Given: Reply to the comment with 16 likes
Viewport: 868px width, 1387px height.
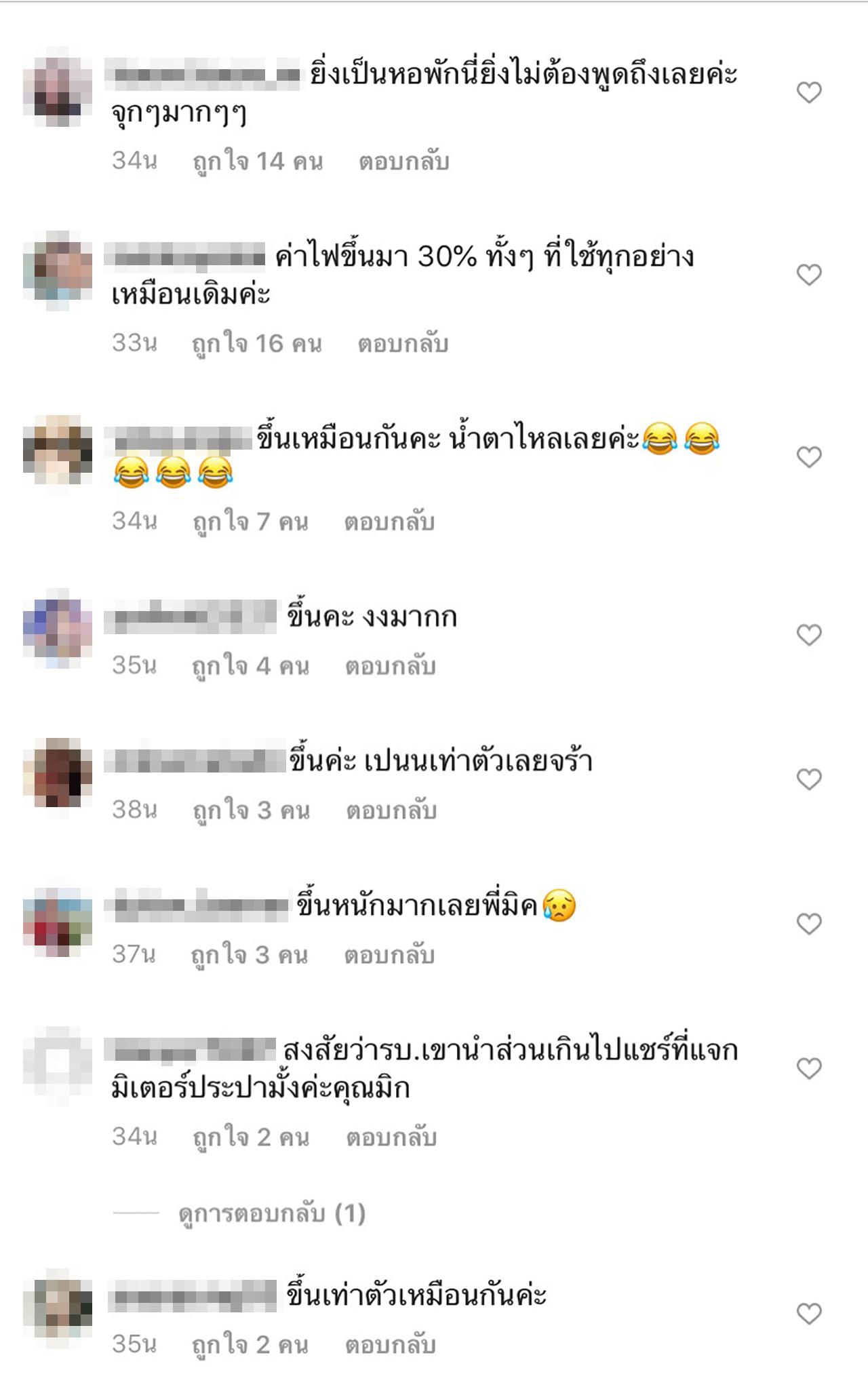Looking at the screenshot, I should point(403,344).
